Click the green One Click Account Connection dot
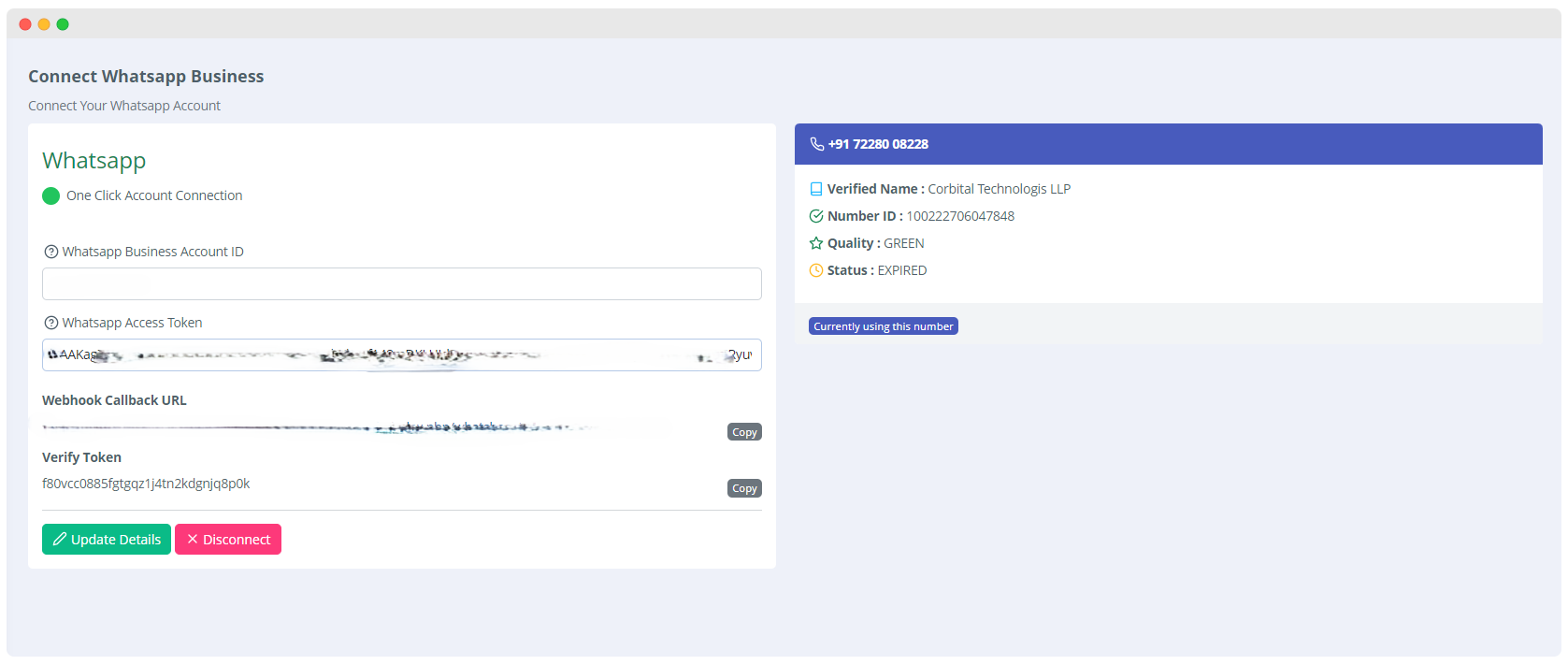 (51, 195)
